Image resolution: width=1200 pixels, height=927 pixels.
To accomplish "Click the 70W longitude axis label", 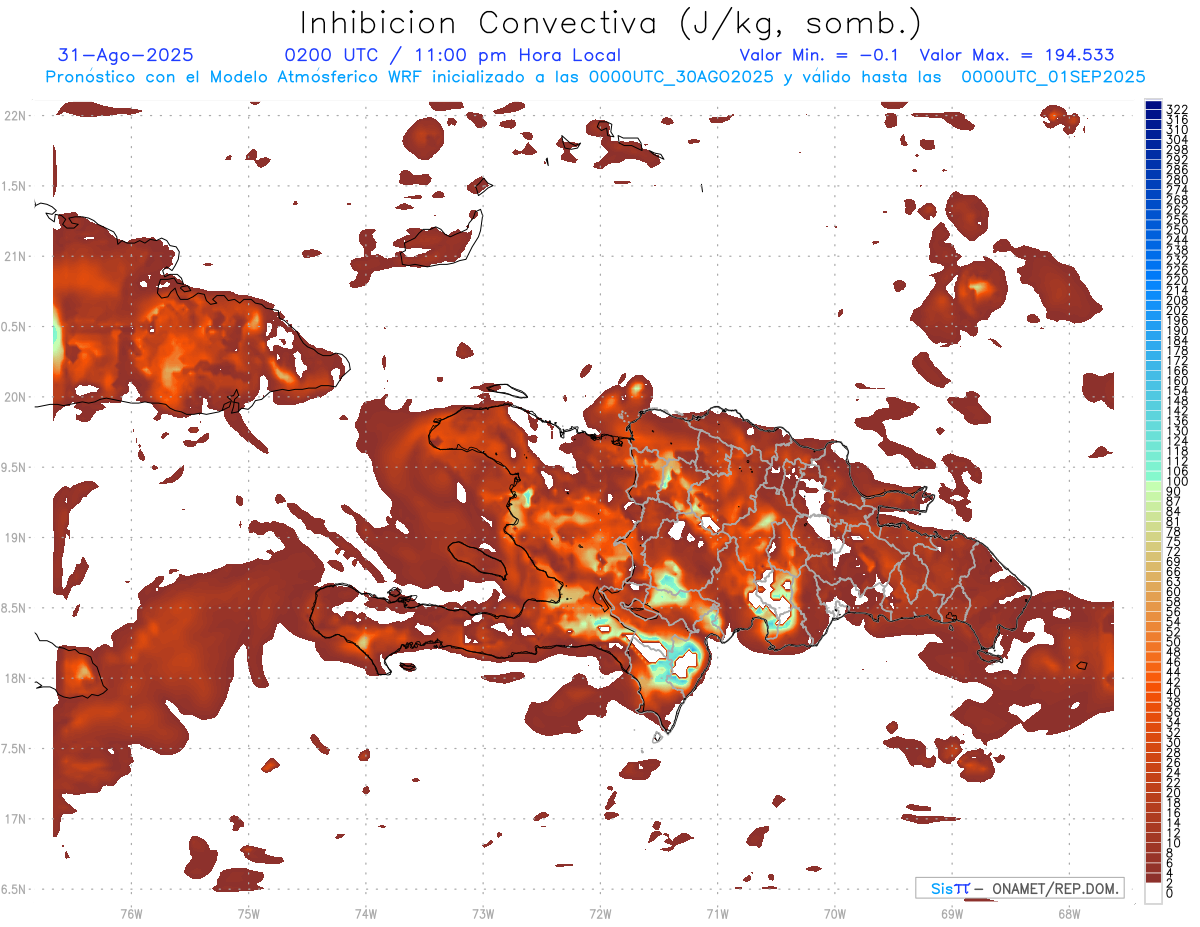I will [x=834, y=913].
